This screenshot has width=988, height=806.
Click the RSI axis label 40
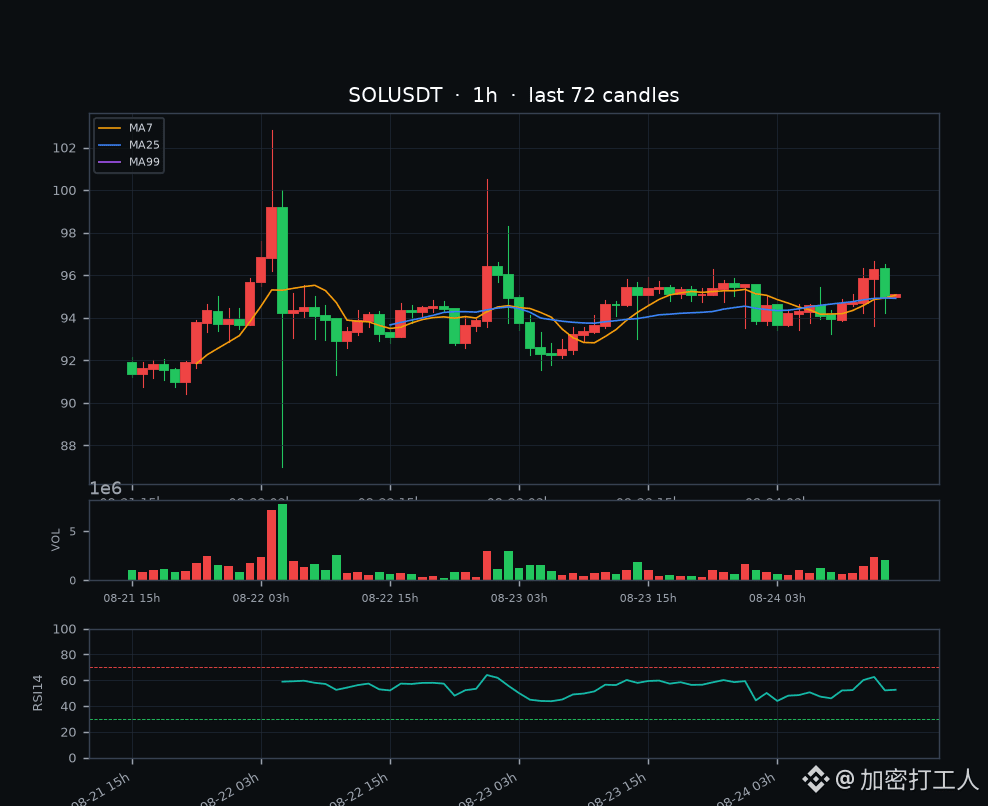point(68,706)
